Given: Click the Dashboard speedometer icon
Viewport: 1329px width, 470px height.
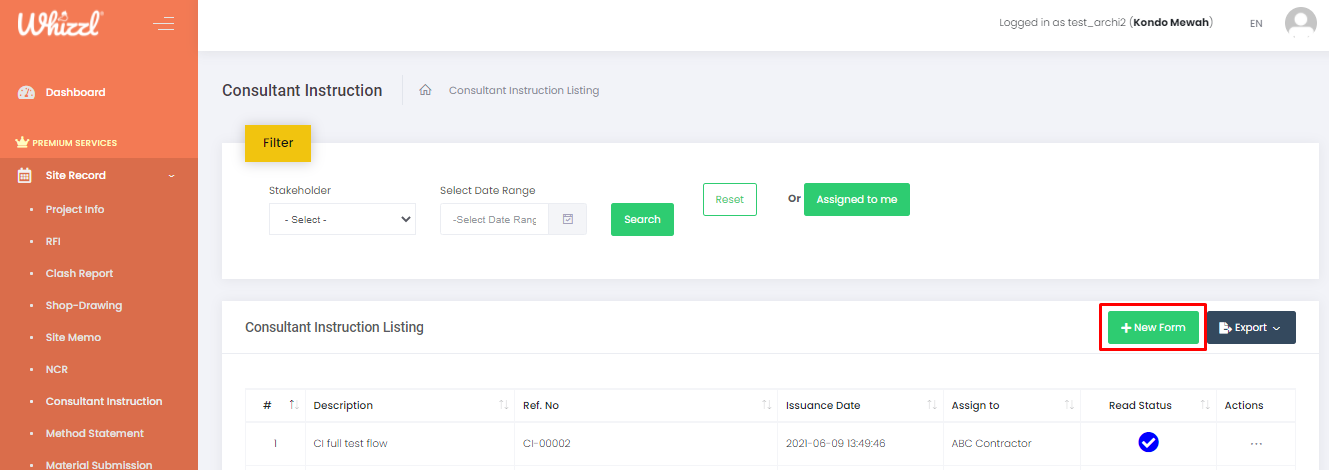Looking at the screenshot, I should [x=27, y=92].
